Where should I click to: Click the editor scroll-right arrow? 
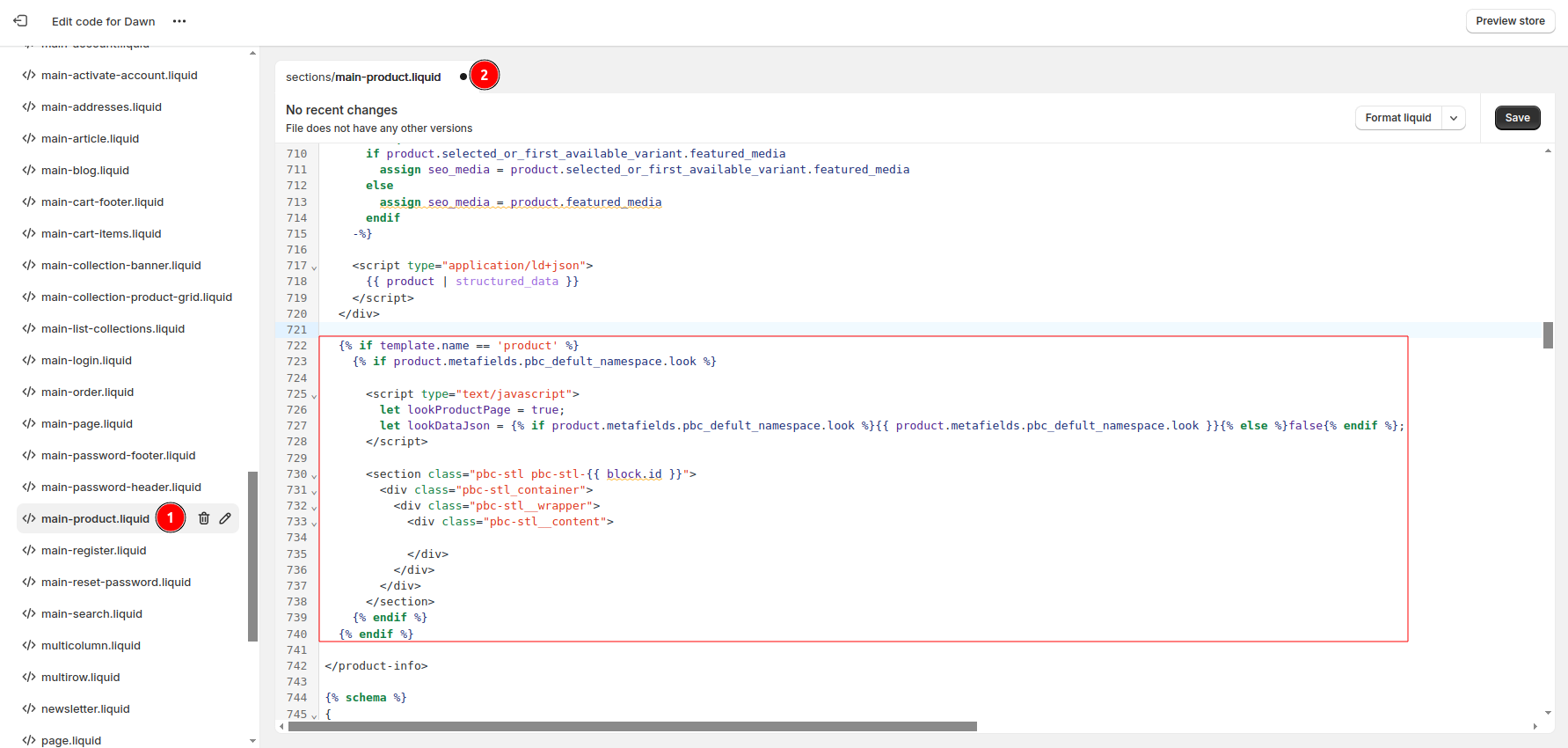pyautogui.click(x=1535, y=727)
